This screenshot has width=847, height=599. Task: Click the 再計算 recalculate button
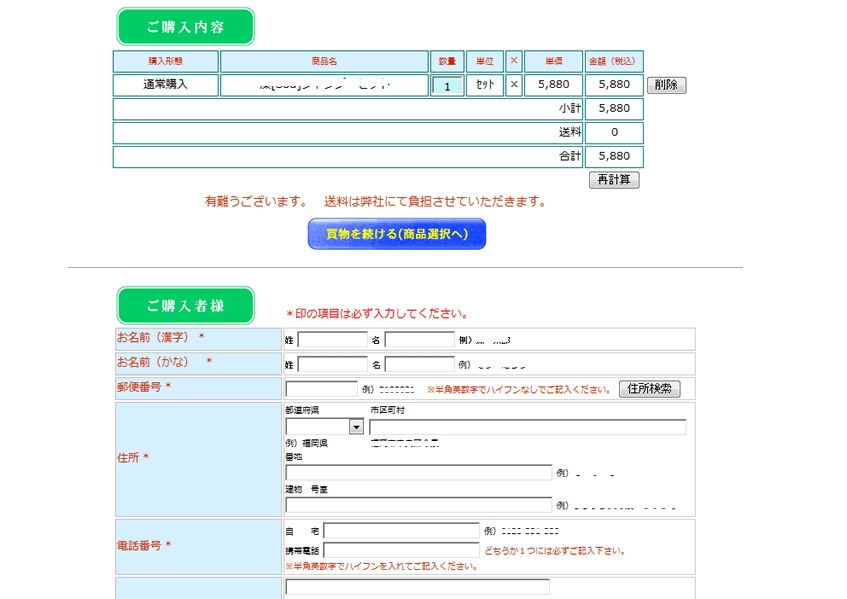click(x=614, y=180)
